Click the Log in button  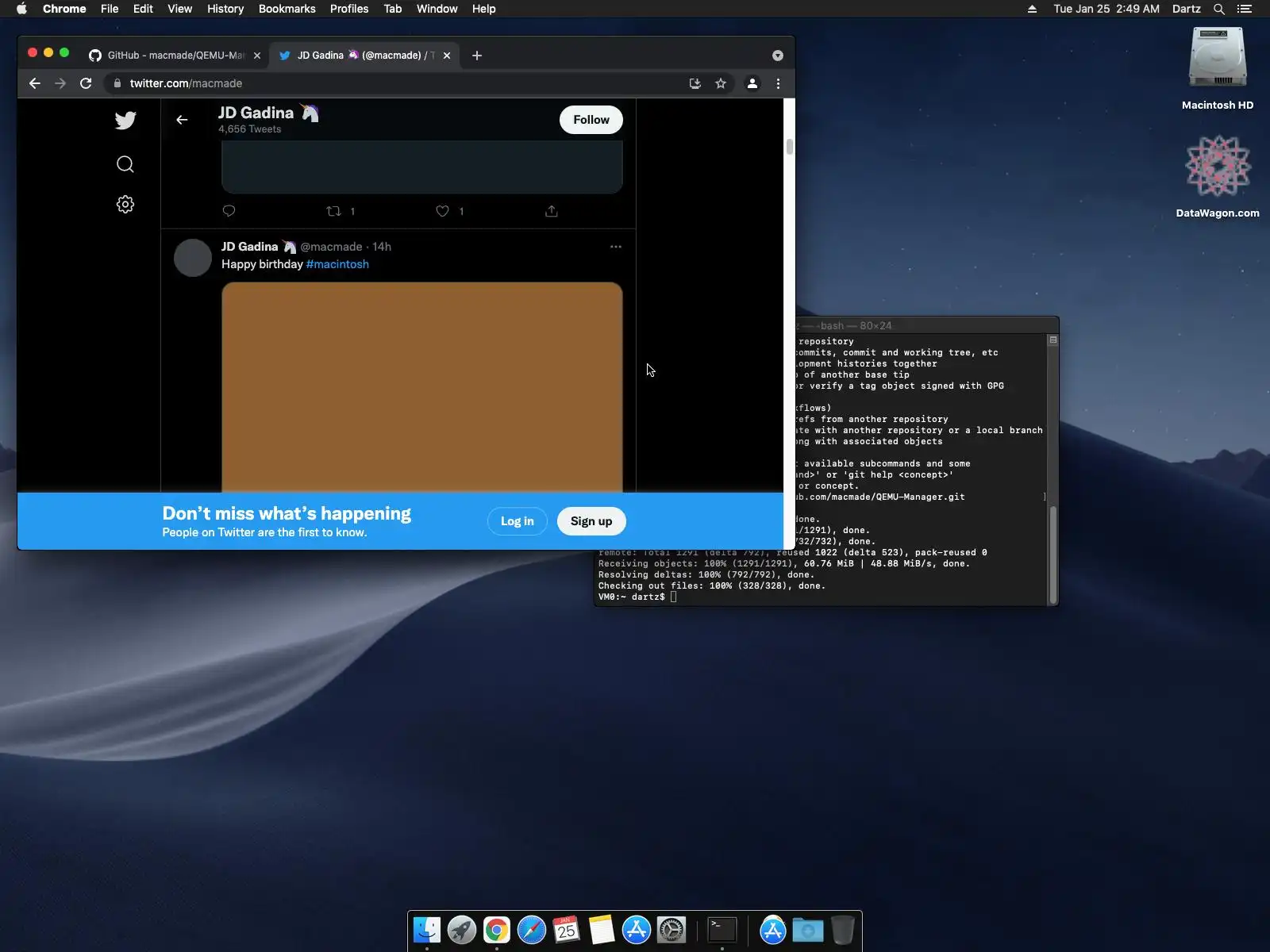(518, 521)
